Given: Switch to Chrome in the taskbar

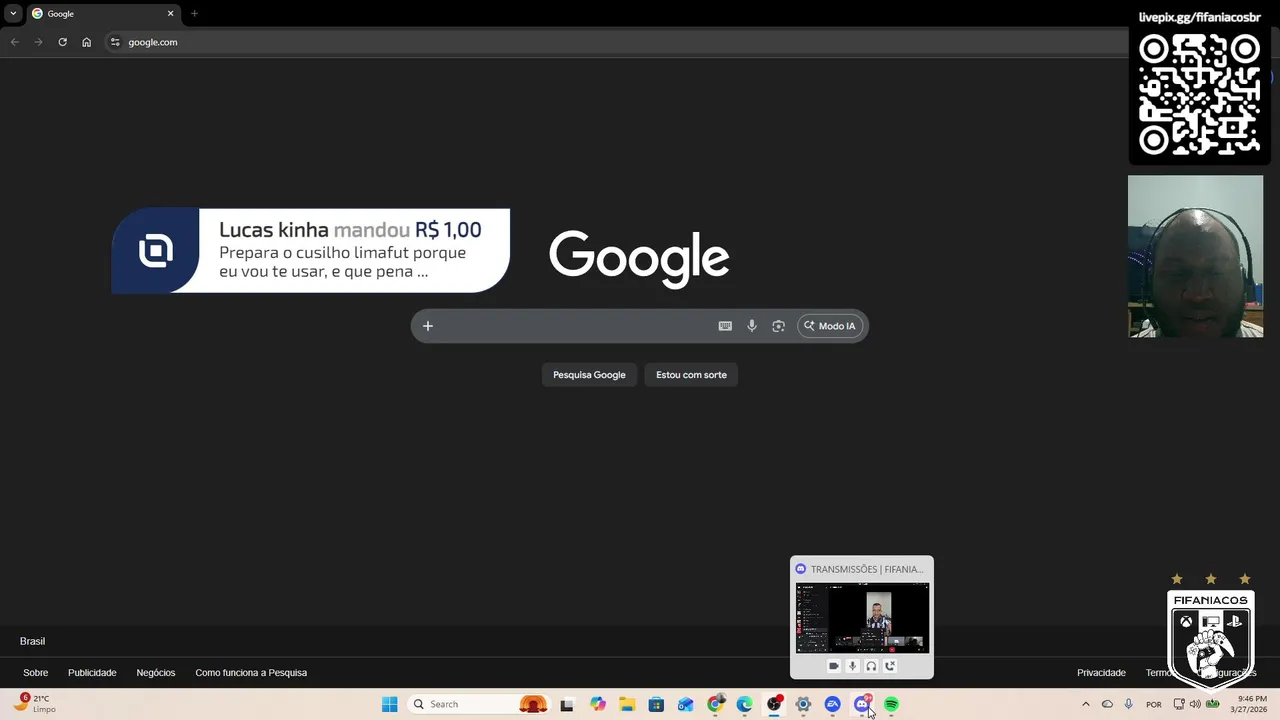Looking at the screenshot, I should tap(715, 704).
